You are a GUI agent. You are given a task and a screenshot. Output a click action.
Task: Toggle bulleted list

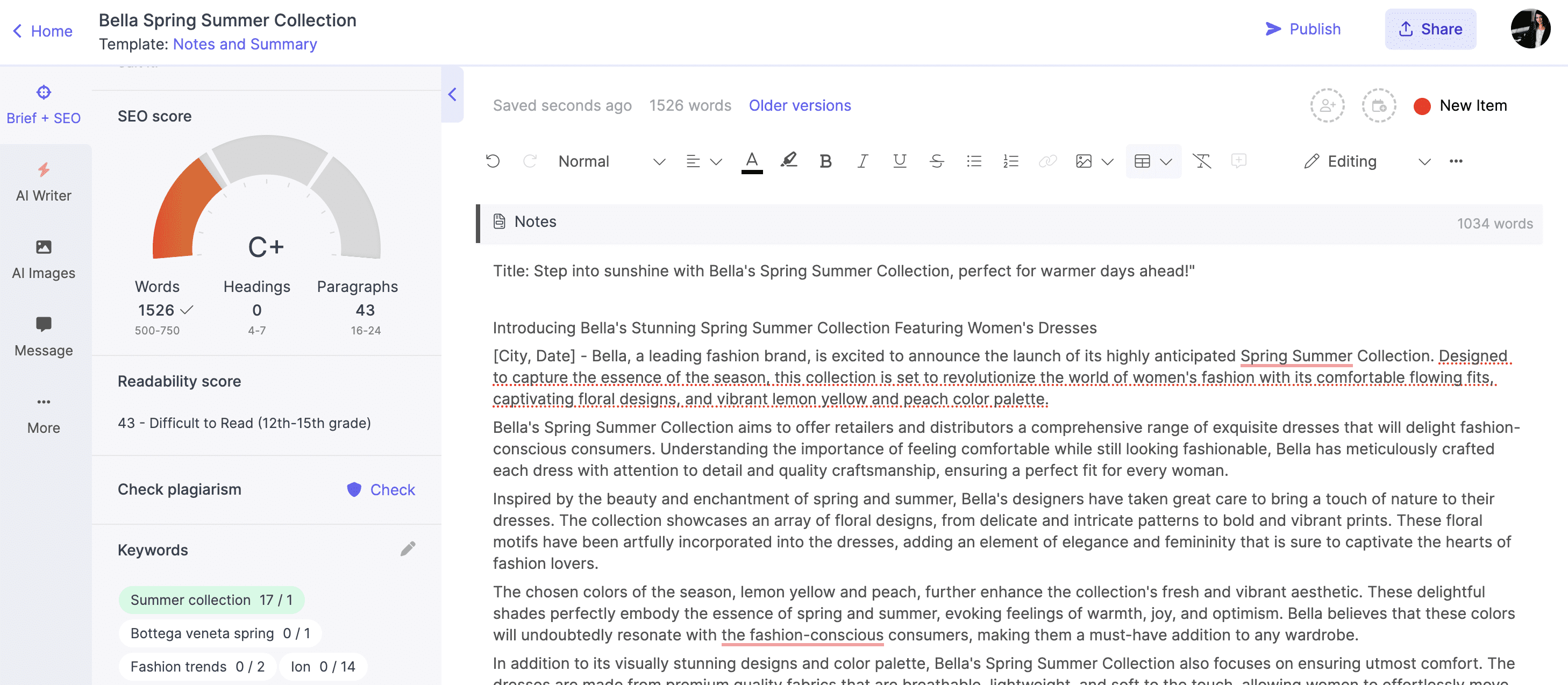click(974, 161)
